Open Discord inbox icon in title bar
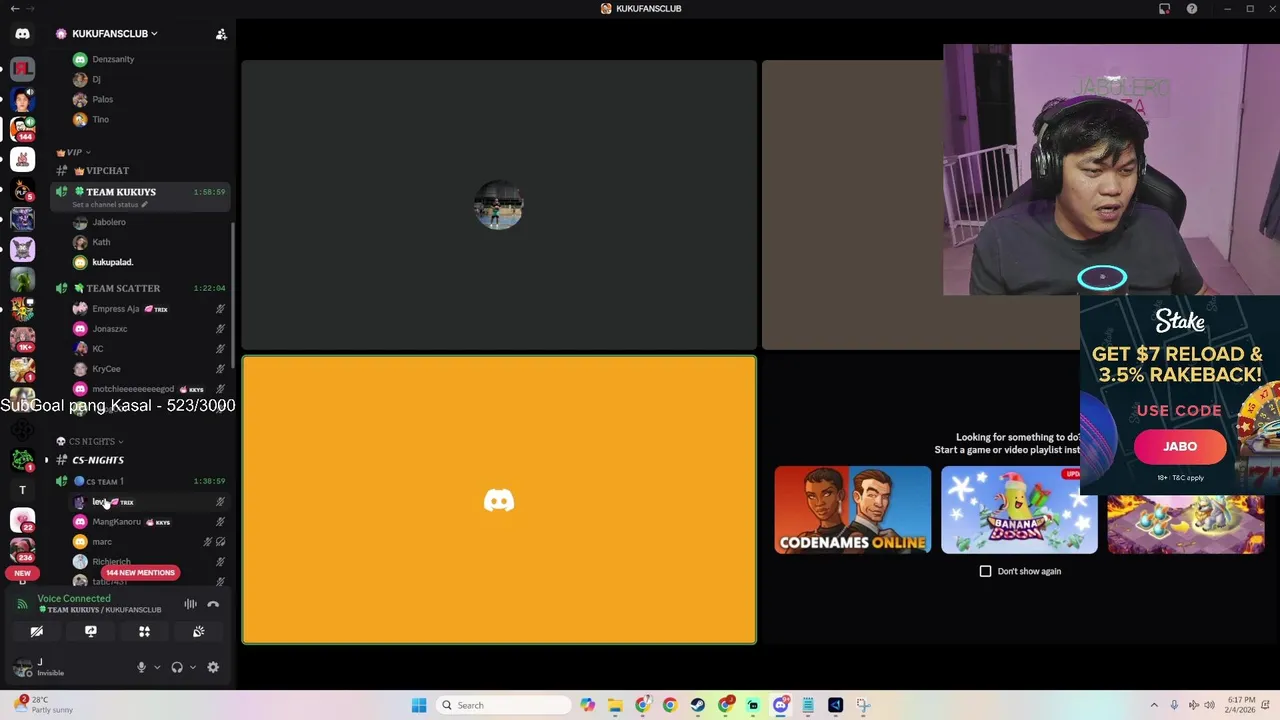This screenshot has width=1280, height=720. tap(1165, 9)
